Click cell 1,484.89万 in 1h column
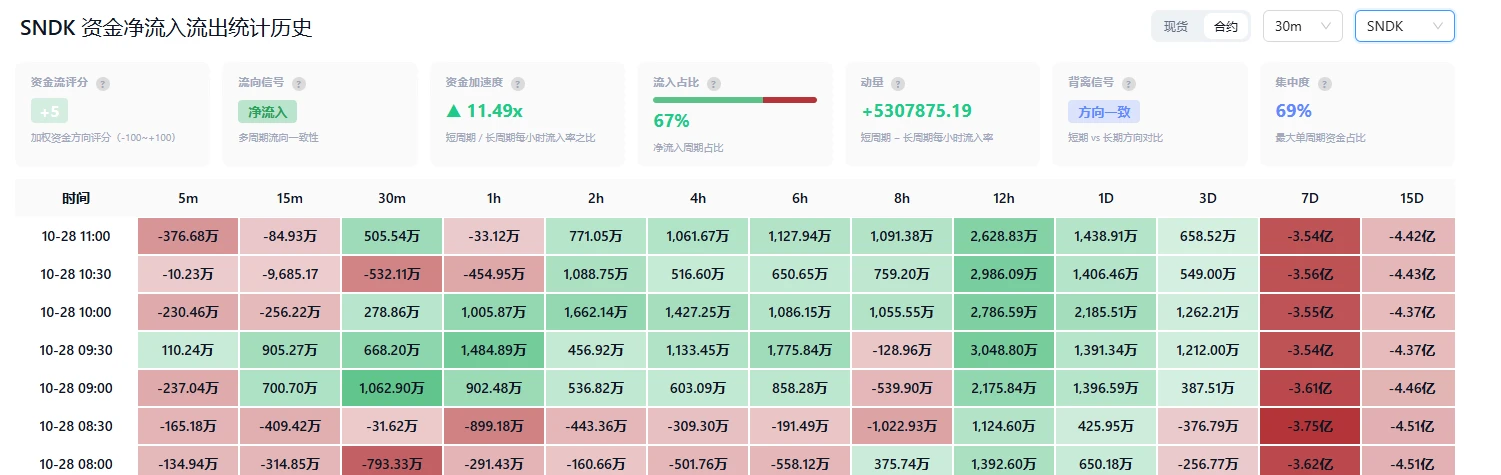Viewport: 1501px width, 475px height. (x=494, y=350)
